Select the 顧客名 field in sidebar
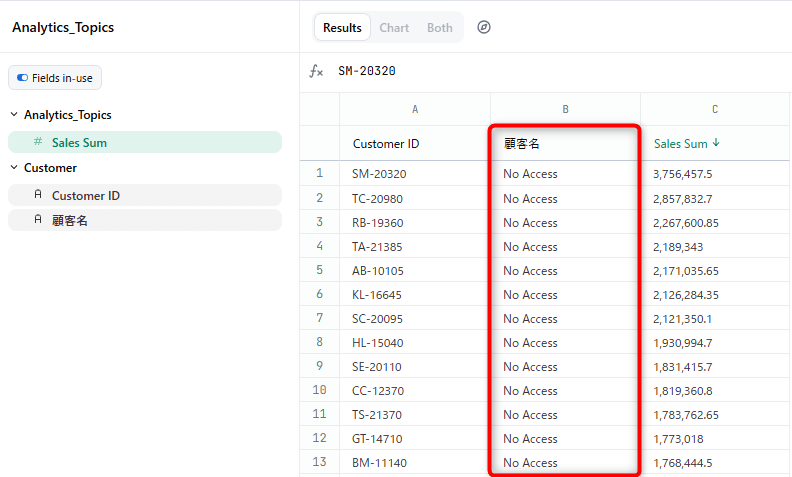 click(145, 220)
